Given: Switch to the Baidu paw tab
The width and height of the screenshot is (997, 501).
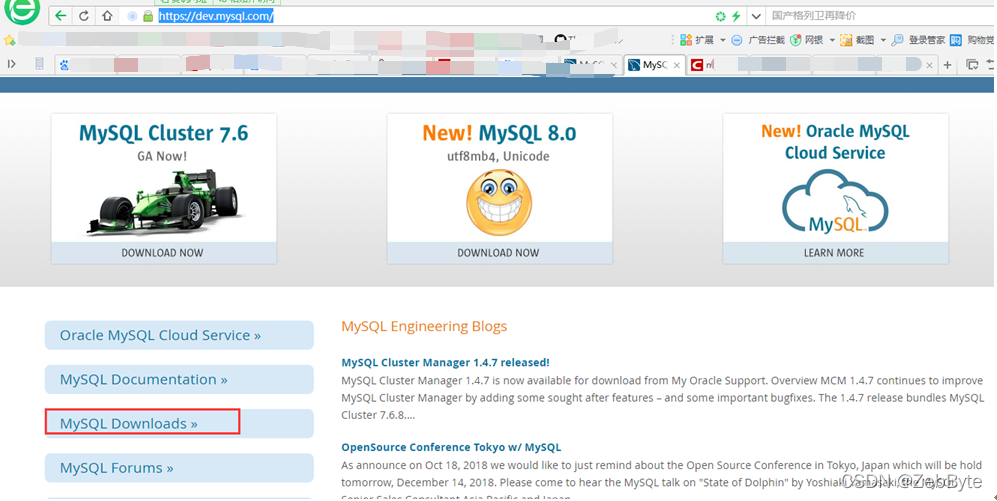Looking at the screenshot, I should 64,65.
